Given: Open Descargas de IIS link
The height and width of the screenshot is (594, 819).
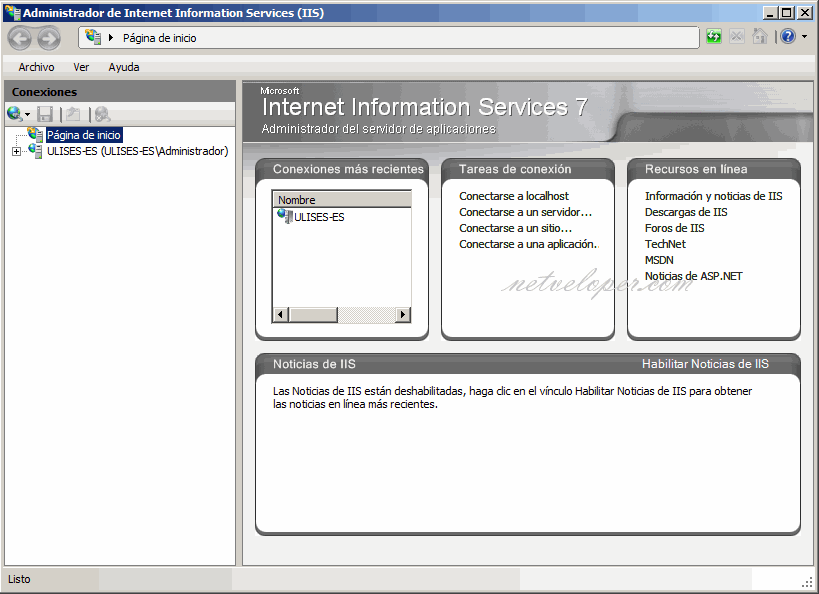Looking at the screenshot, I should pos(686,212).
